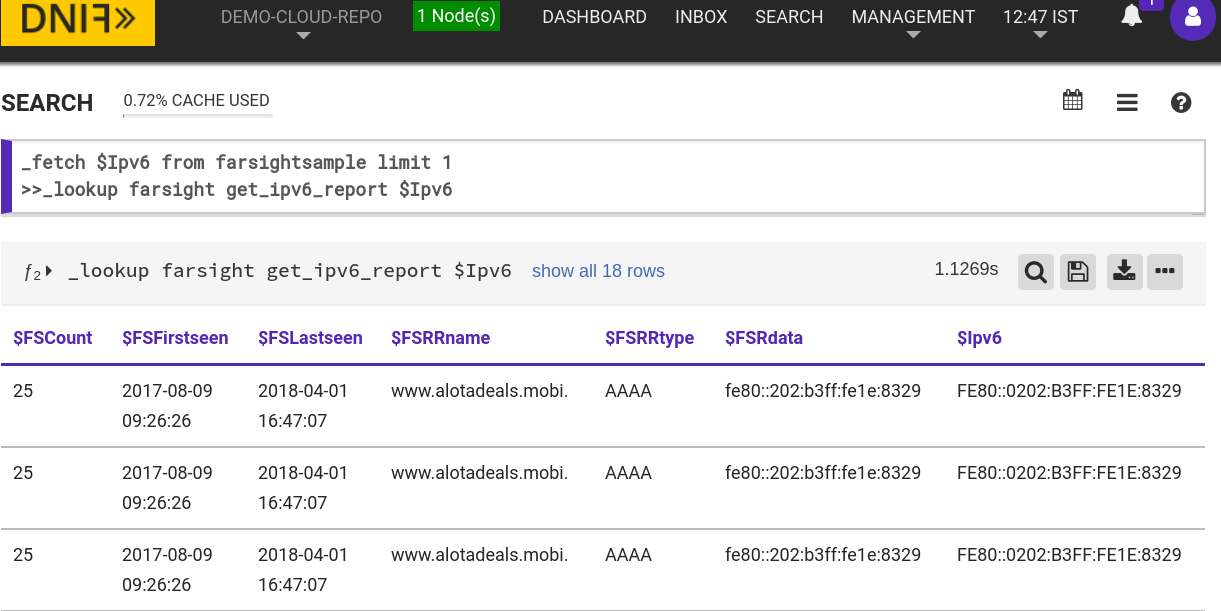This screenshot has width=1221, height=611.
Task: Switch to the DASHBOARD view
Action: 594,17
